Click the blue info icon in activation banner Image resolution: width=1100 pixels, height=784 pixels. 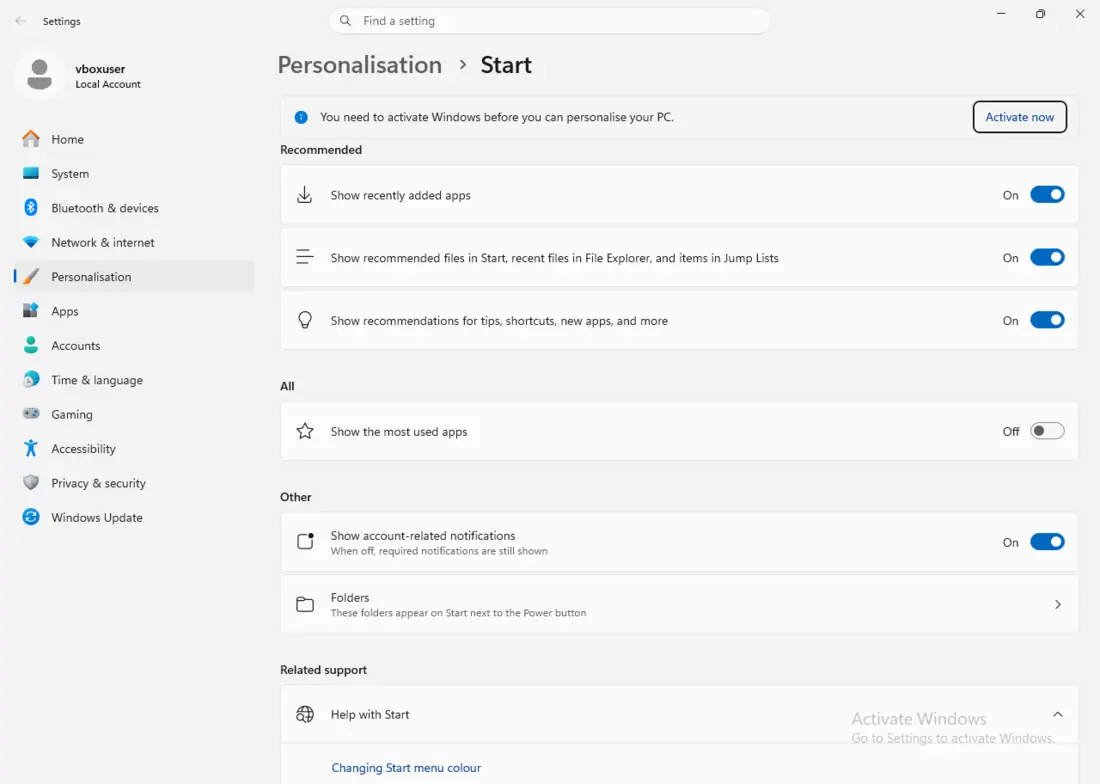pyautogui.click(x=301, y=117)
